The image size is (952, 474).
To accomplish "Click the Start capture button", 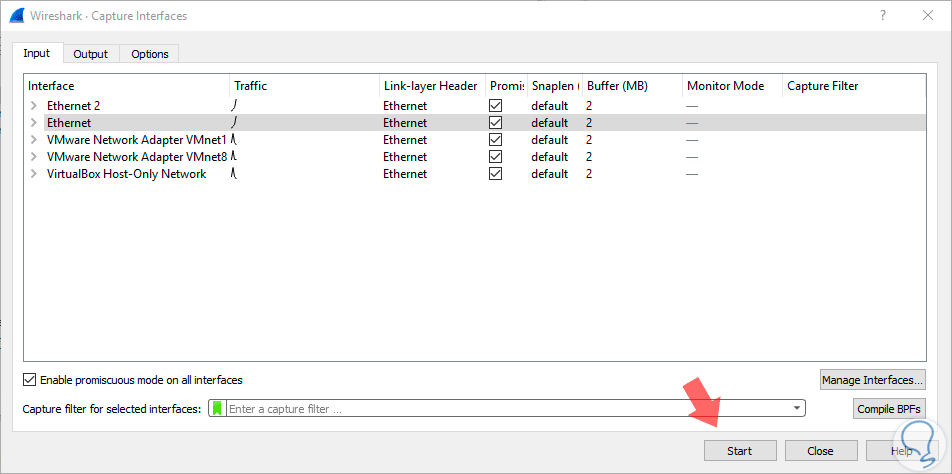I will (740, 451).
